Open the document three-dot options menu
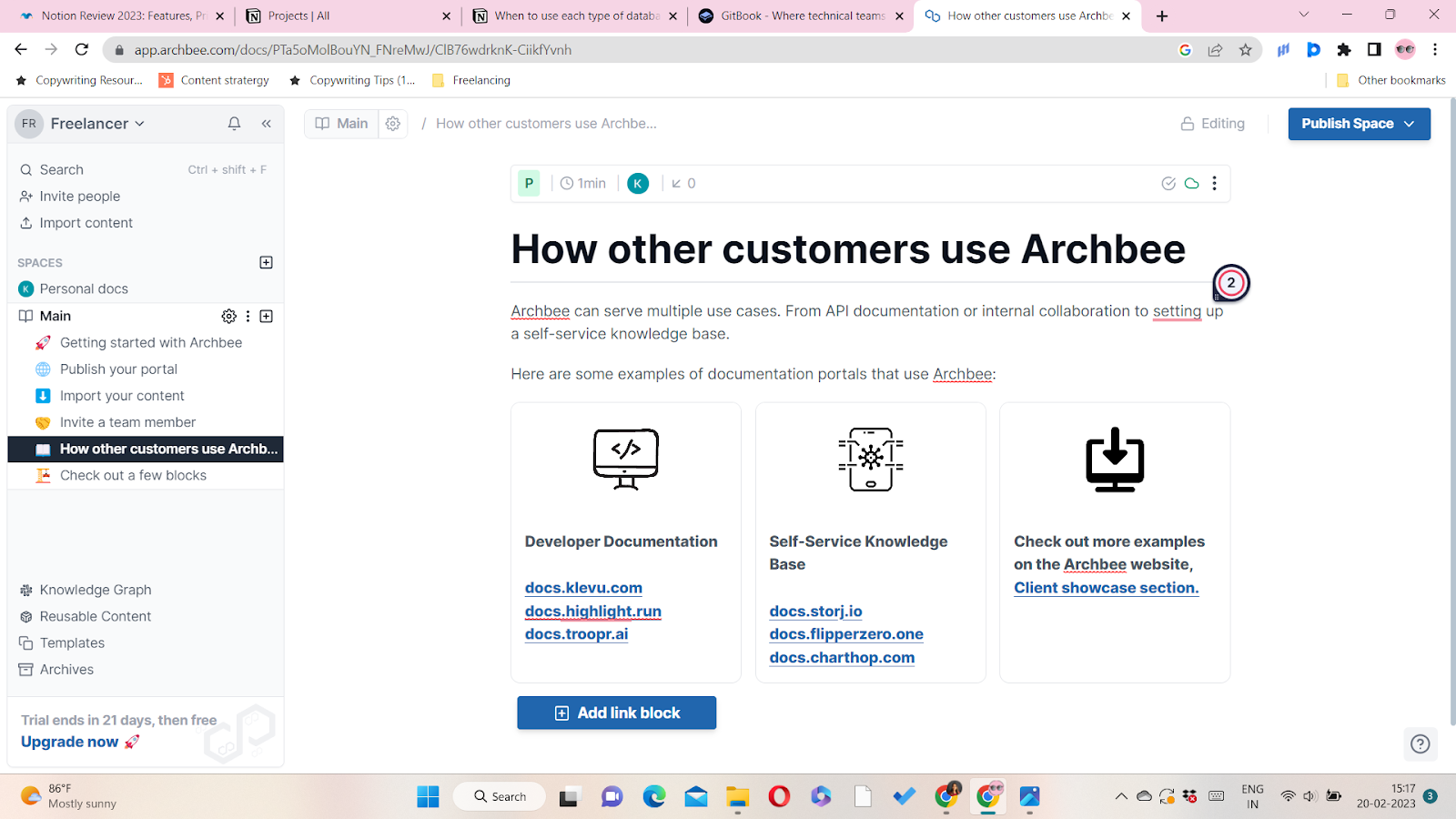This screenshot has width=1456, height=819. point(1214,183)
